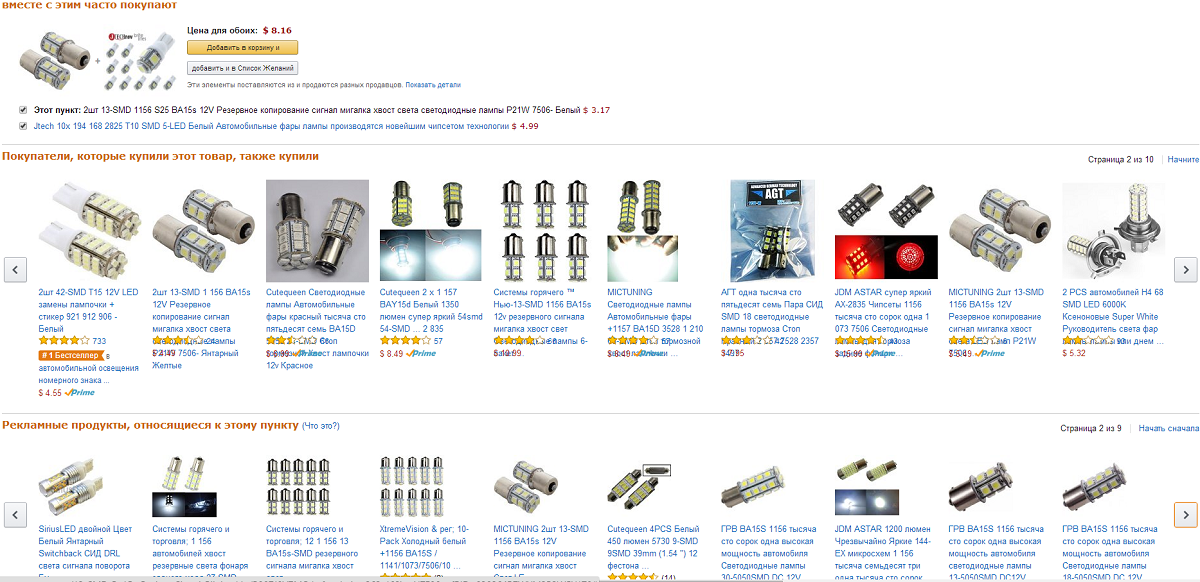Open the "Показать детали" details link
1200x582 pixels.
tap(433, 85)
